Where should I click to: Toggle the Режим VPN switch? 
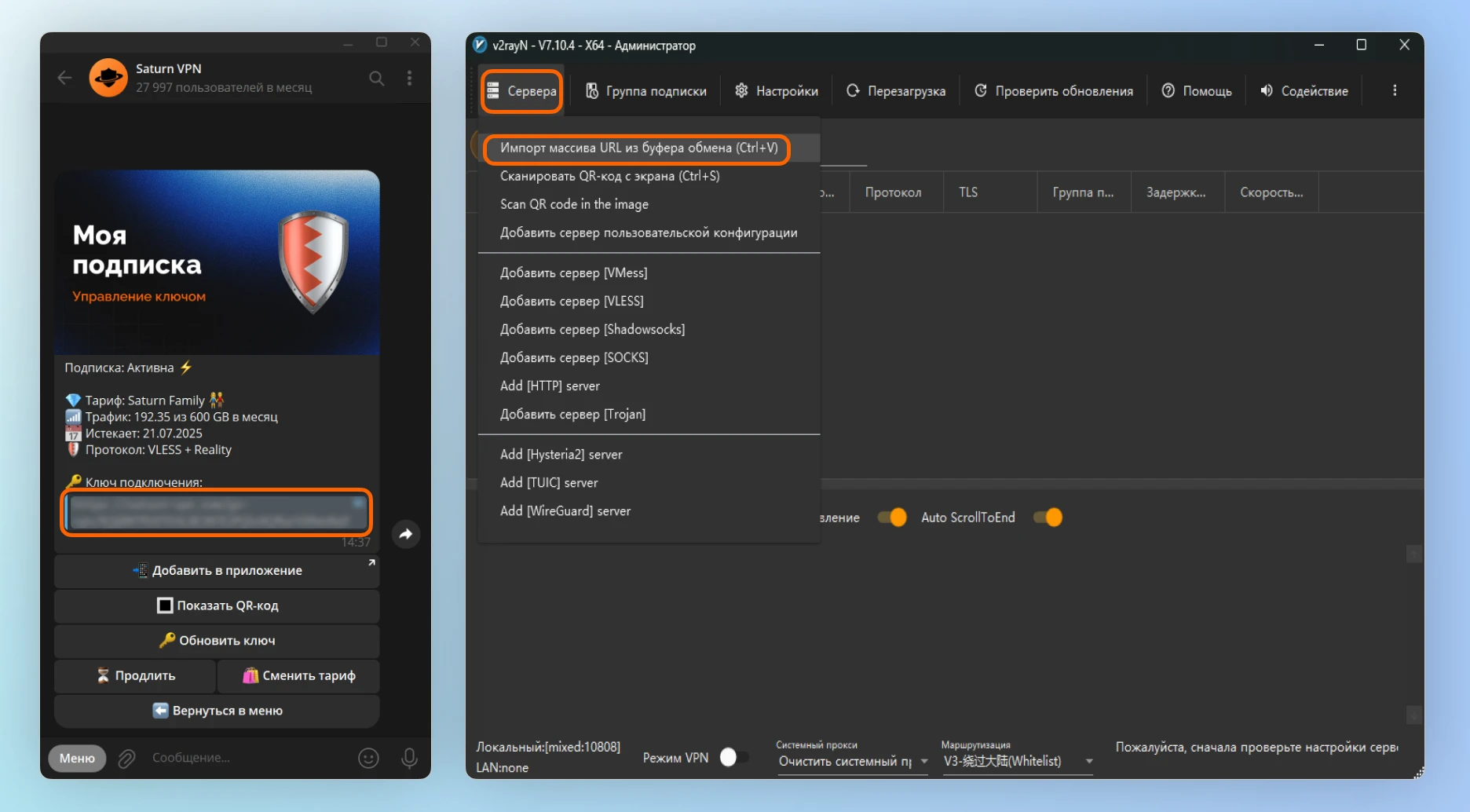[x=733, y=757]
